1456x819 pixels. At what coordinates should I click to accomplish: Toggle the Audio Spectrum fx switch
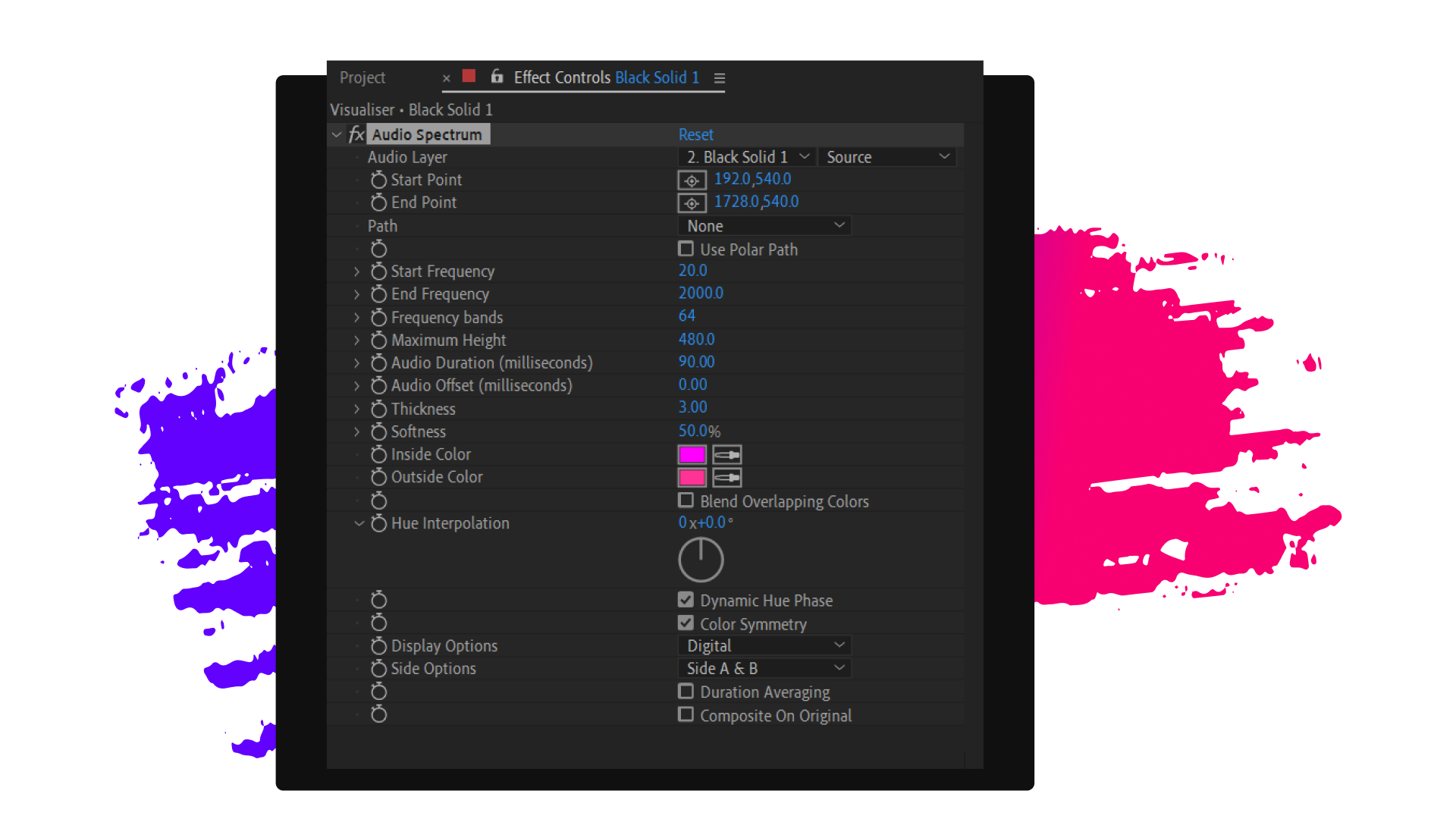[356, 134]
